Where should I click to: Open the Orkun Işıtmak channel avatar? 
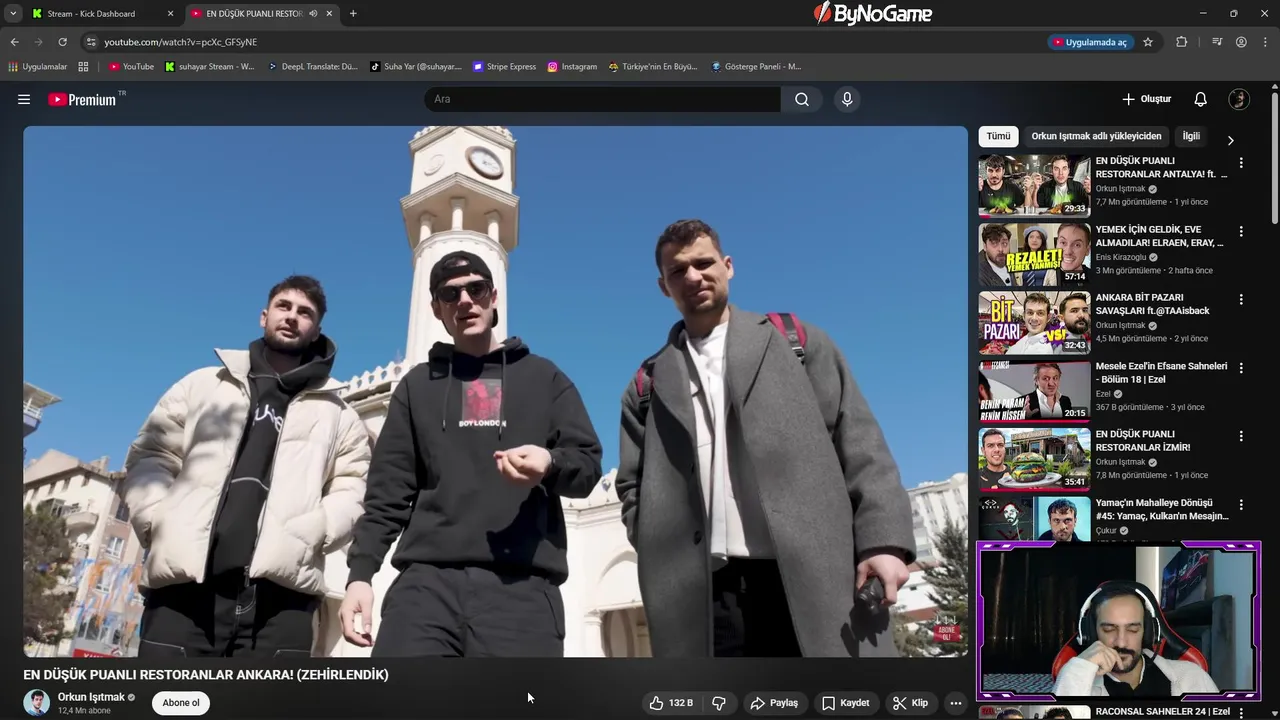point(37,703)
